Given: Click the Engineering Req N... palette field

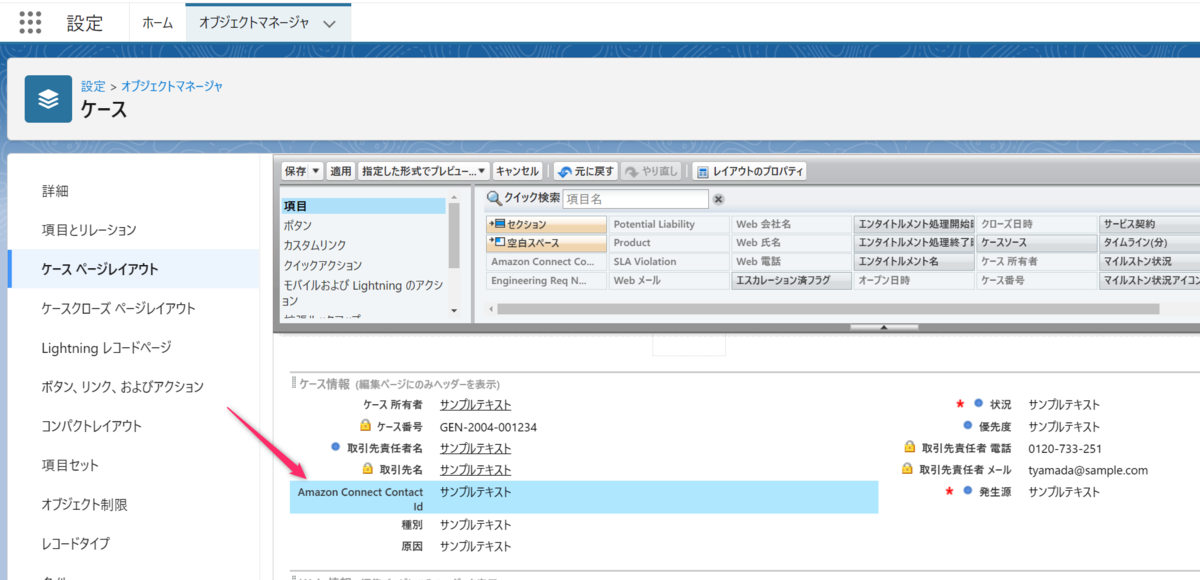Looking at the screenshot, I should pos(546,281).
